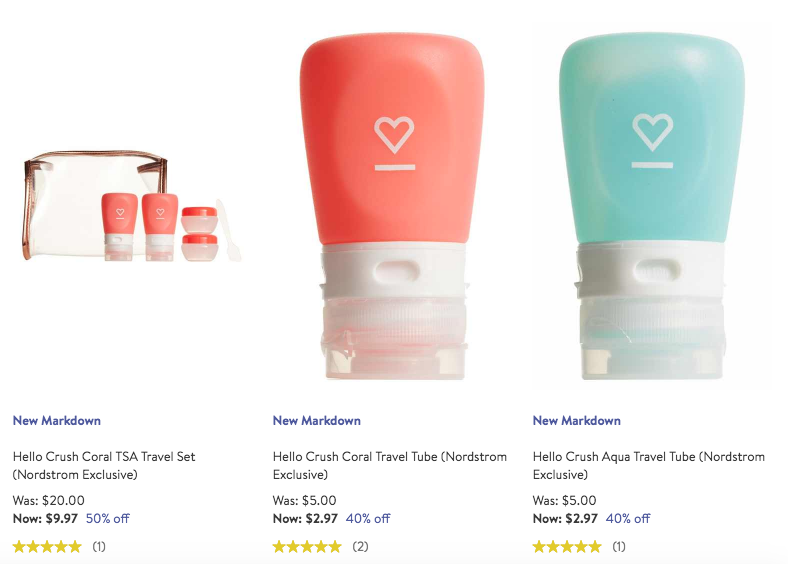Open the (1) review count for Aqua Tube
This screenshot has height=564, width=788.
point(619,546)
